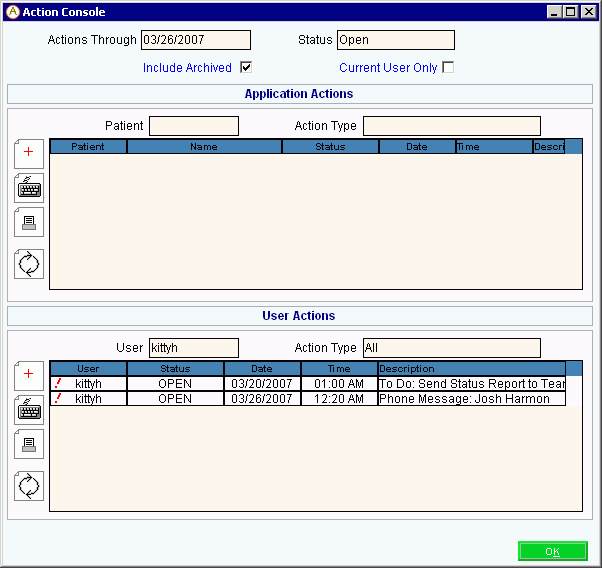Click the Actions Through date field
This screenshot has width=602, height=568.
point(195,40)
